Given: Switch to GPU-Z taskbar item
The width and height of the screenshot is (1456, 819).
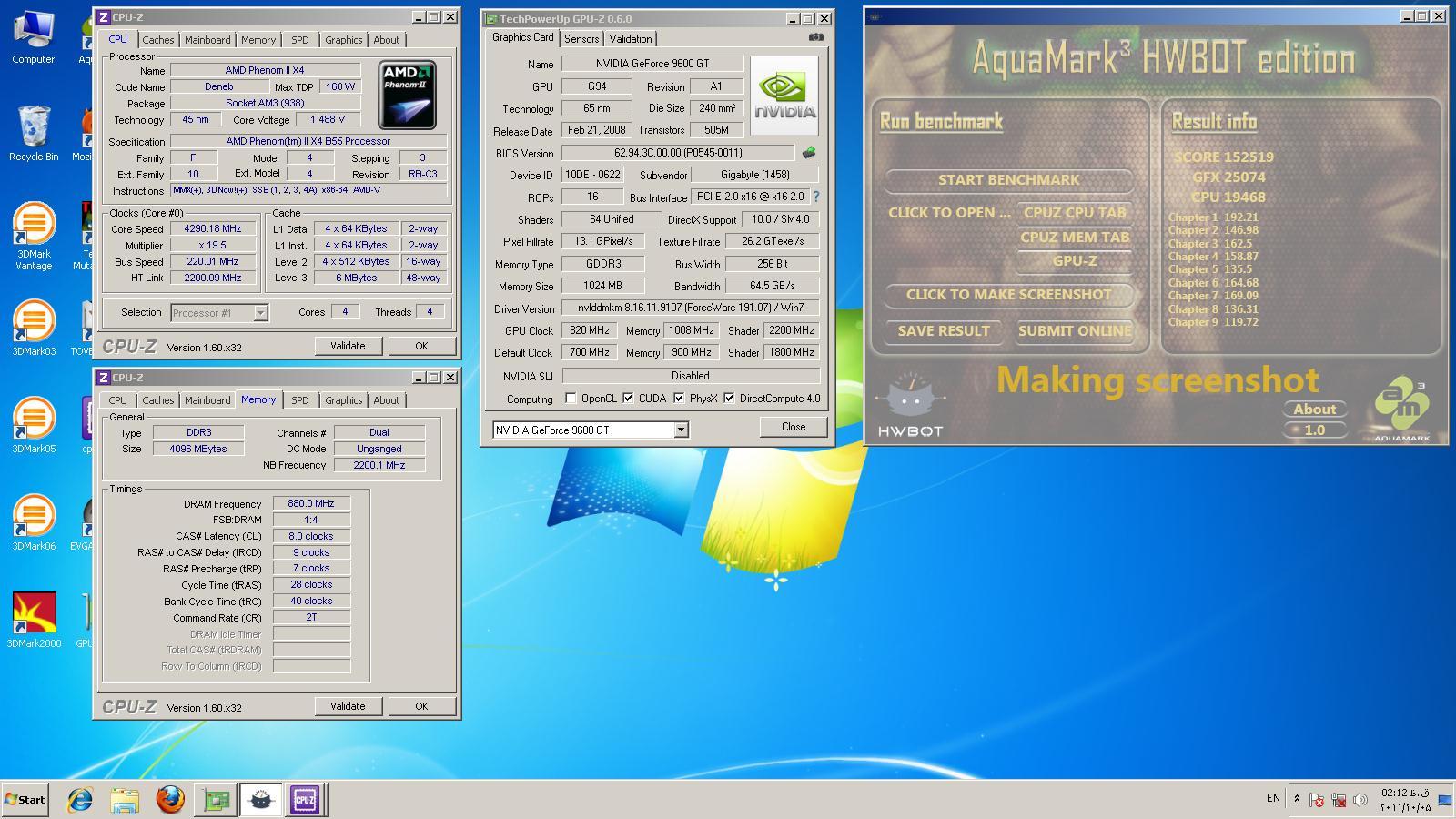Looking at the screenshot, I should (216, 800).
